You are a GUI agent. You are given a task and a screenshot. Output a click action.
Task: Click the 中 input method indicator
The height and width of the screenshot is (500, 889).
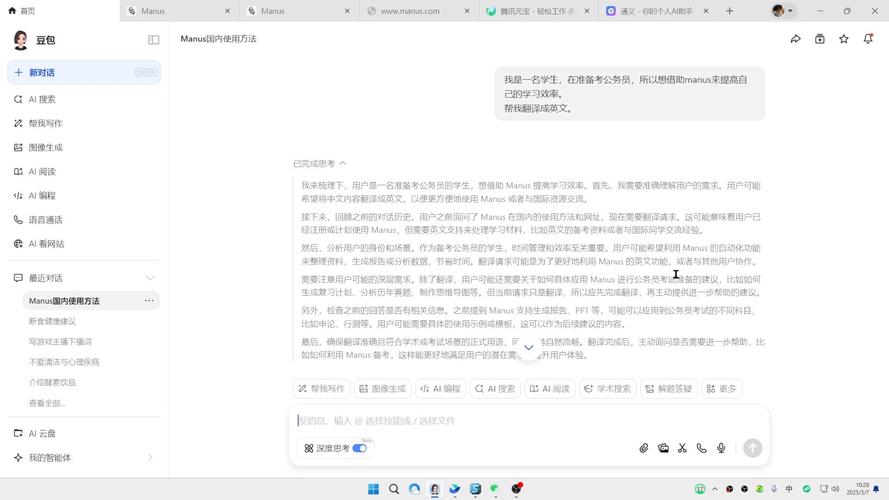coord(789,489)
